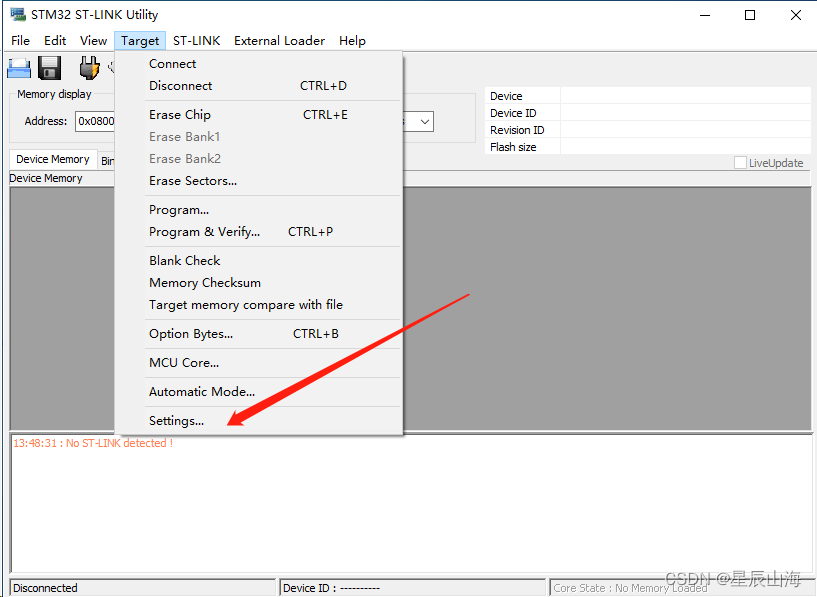
Task: Click the 'No ST-LINK detected' log message
Action: coord(93,443)
